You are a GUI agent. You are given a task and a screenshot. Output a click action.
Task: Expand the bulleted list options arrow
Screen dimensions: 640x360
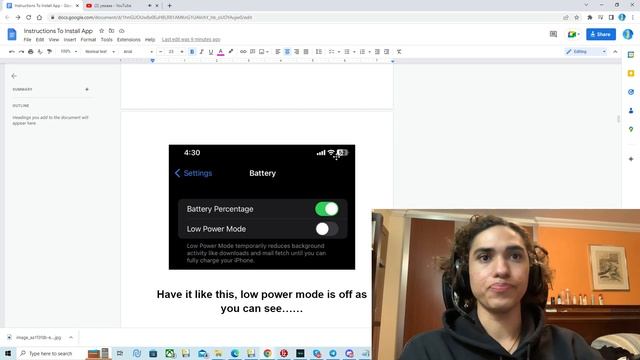[x=354, y=52]
